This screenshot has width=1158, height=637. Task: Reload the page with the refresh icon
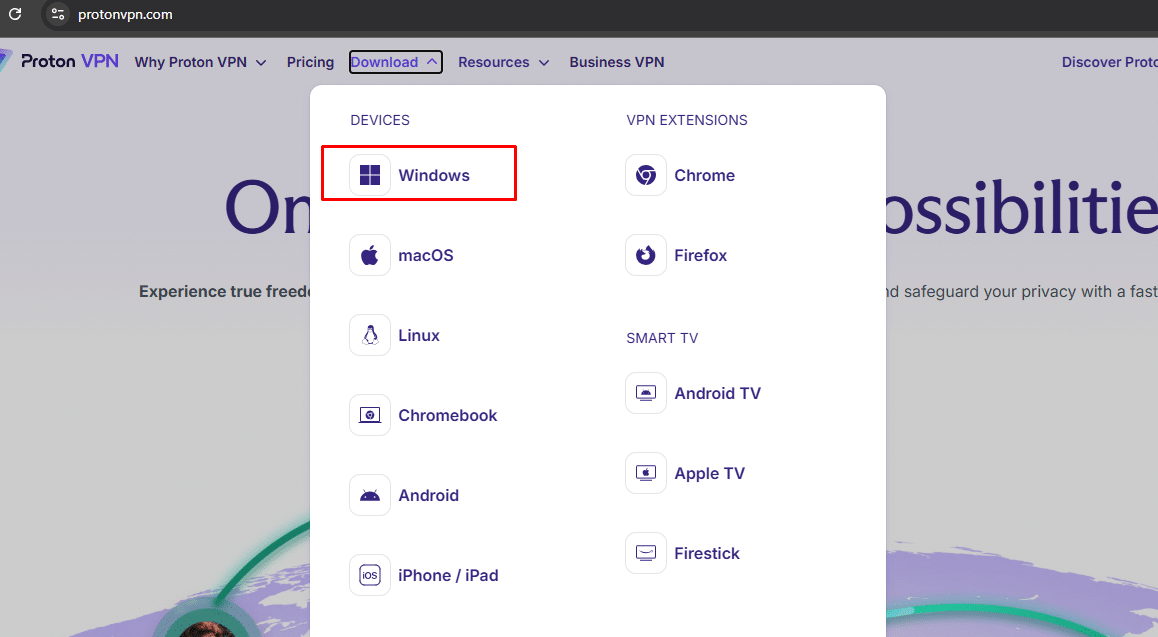[15, 14]
